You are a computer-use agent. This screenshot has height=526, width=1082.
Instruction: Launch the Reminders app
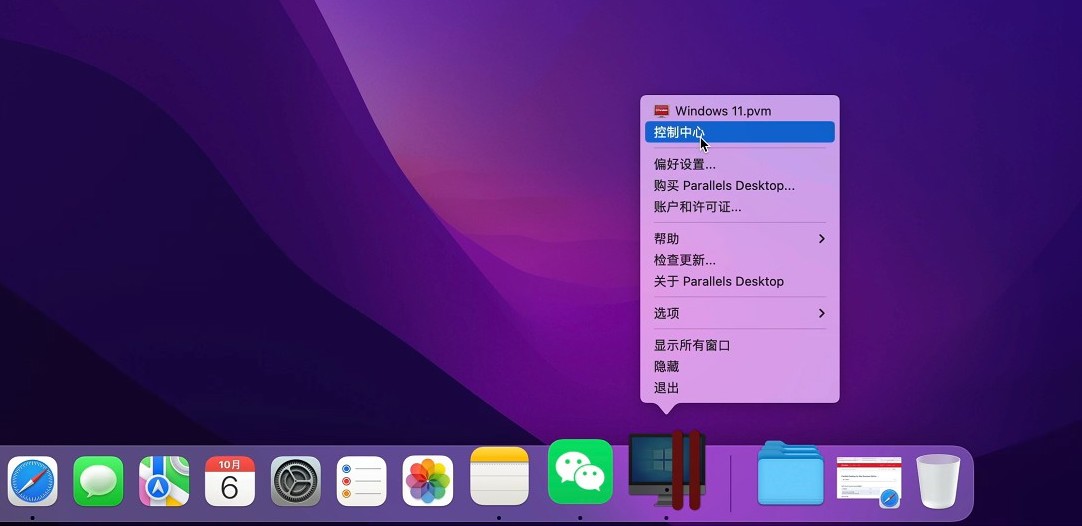362,482
